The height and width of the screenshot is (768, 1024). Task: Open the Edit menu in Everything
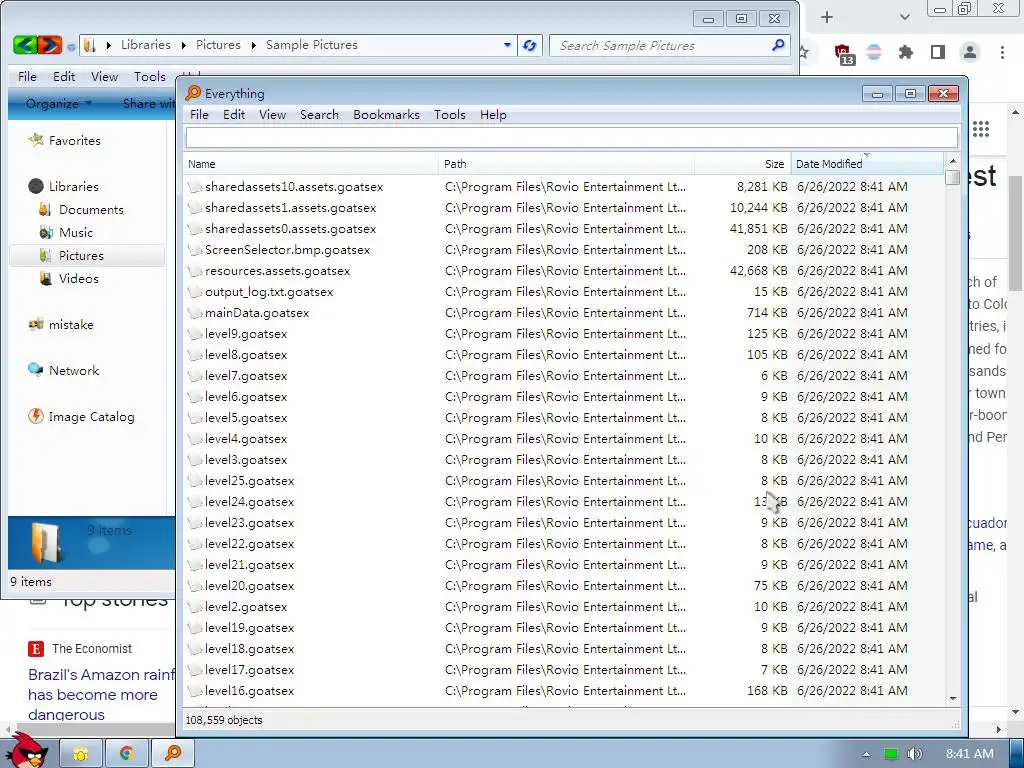(234, 115)
